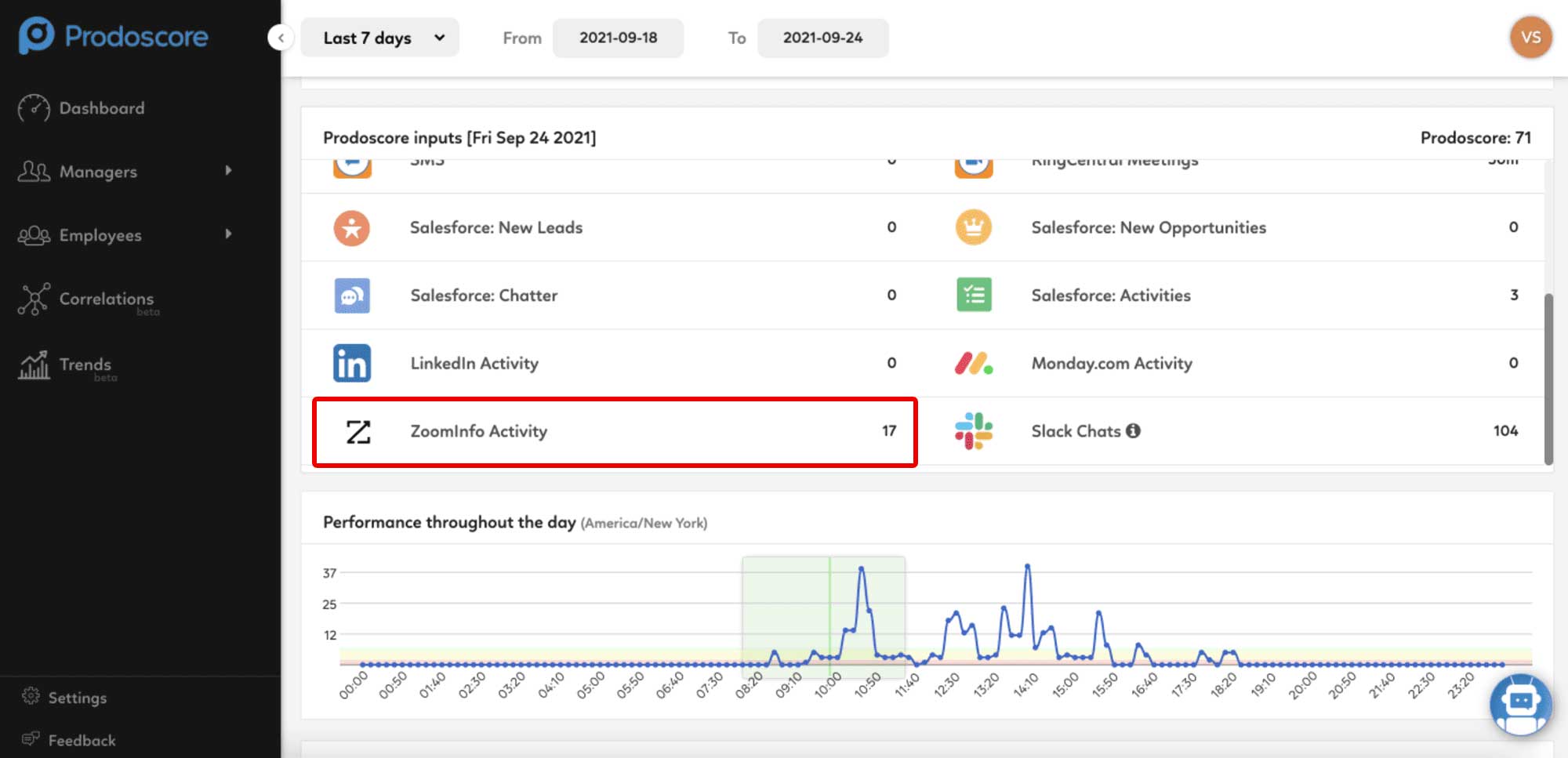Click the Salesforce New Opportunities crown icon
The width and height of the screenshot is (1568, 758).
(x=974, y=227)
